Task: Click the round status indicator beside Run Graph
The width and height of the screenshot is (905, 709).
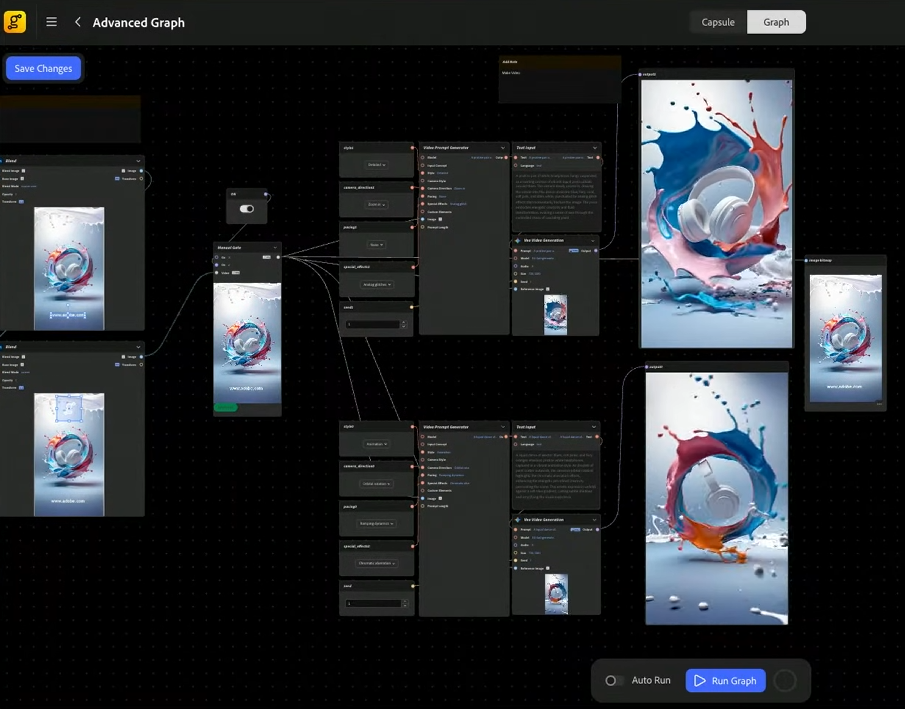Action: coord(785,681)
